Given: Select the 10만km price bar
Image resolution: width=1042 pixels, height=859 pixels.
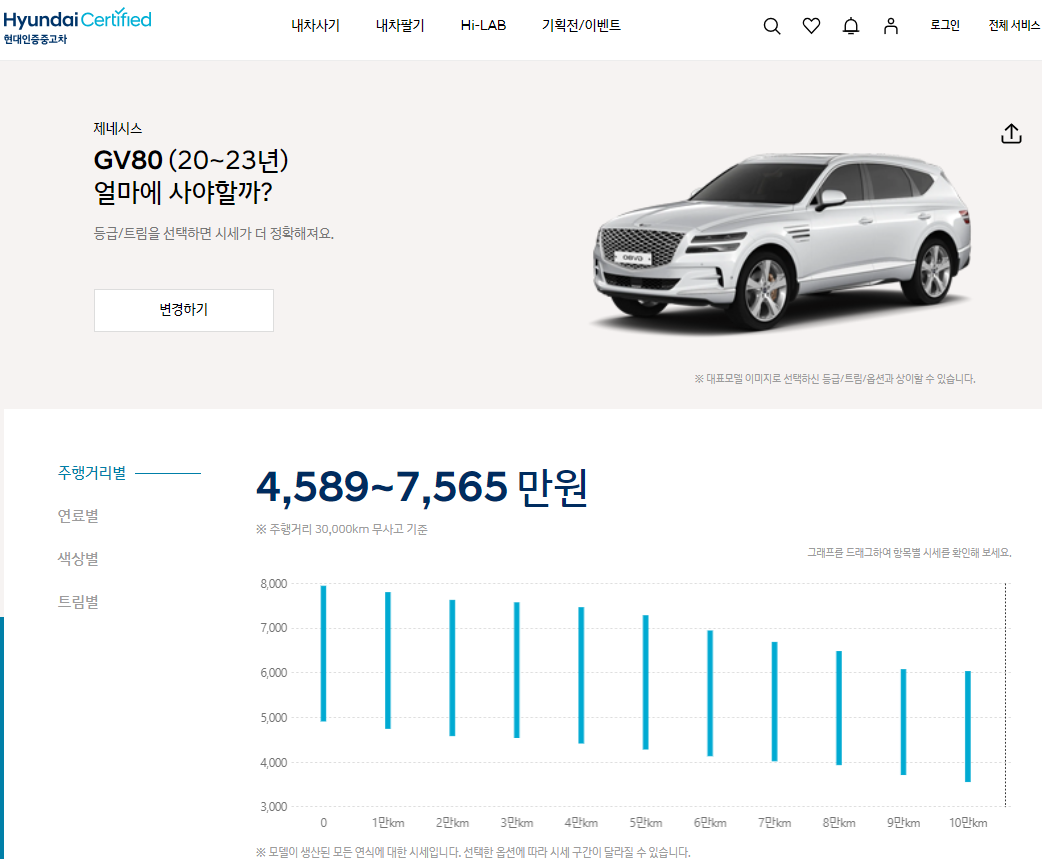Looking at the screenshot, I should (x=968, y=726).
